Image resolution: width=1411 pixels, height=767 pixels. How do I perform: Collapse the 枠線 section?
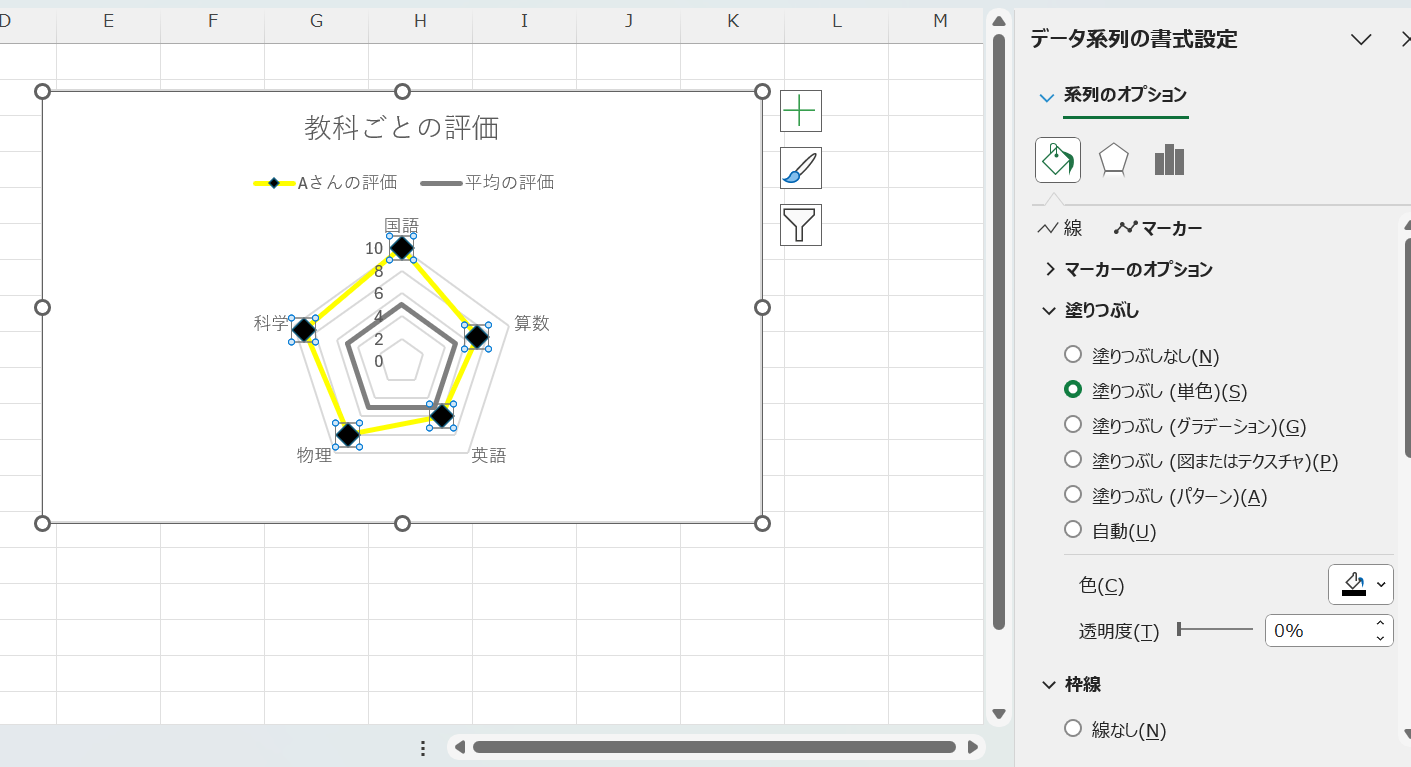tap(1048, 684)
